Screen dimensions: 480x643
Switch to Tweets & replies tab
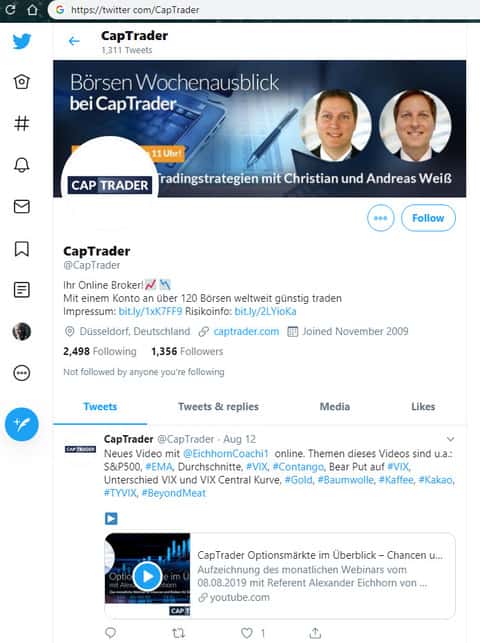[x=218, y=406]
